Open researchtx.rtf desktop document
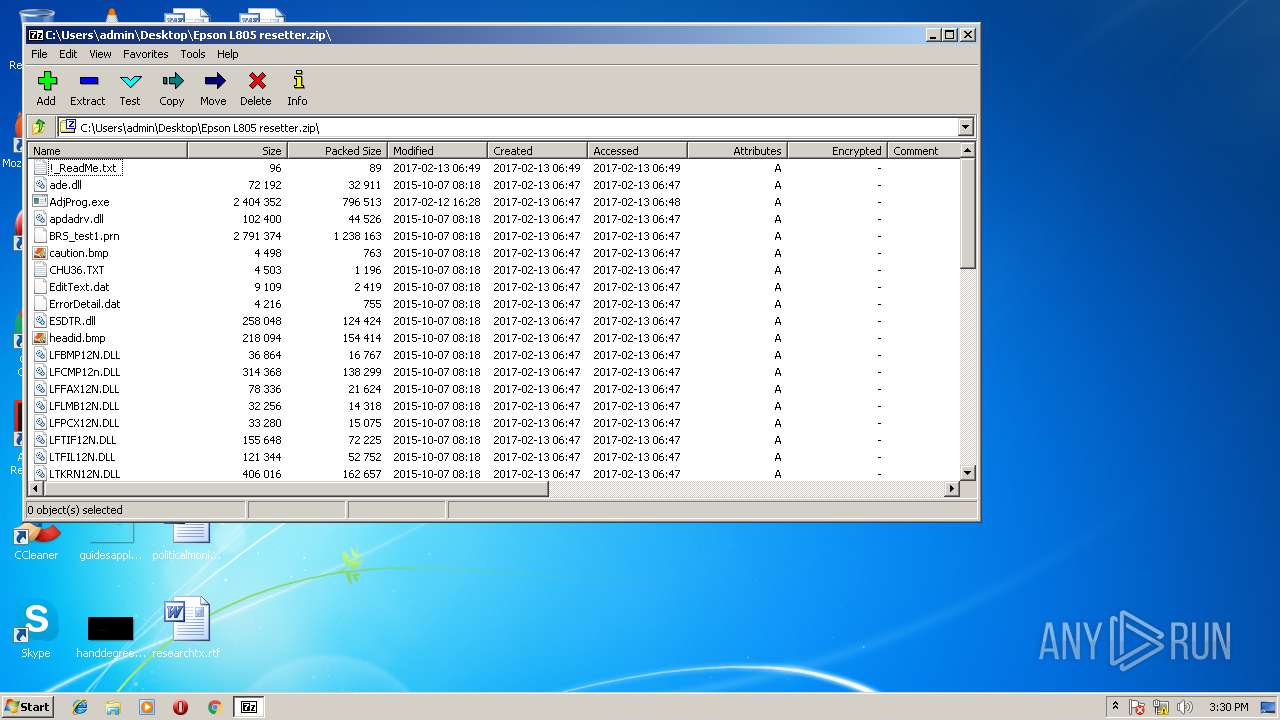Image resolution: width=1280 pixels, height=720 pixels. click(x=186, y=628)
